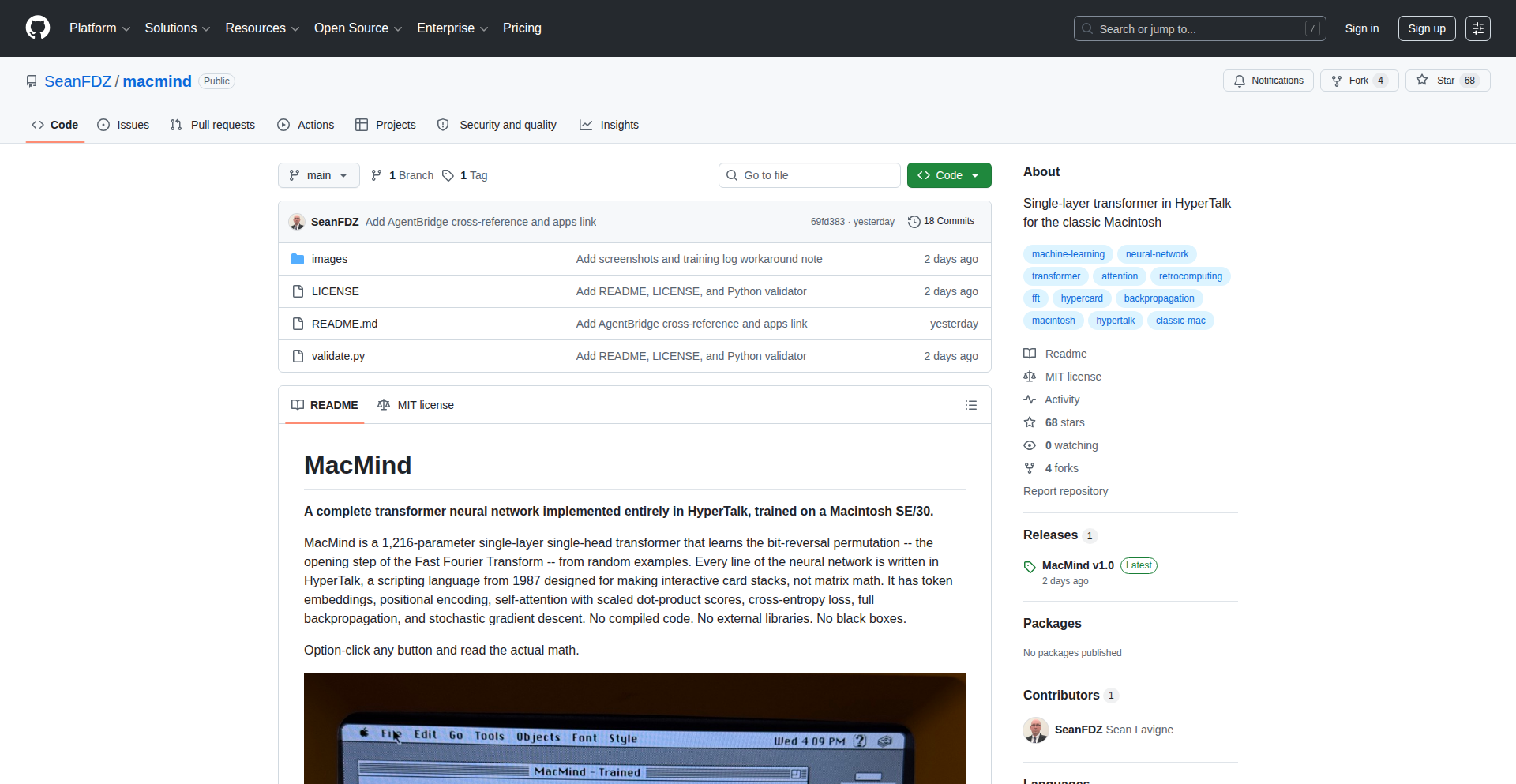Click the tag icon next to 1 Tag
Screen dimensions: 1516x784
point(448,175)
